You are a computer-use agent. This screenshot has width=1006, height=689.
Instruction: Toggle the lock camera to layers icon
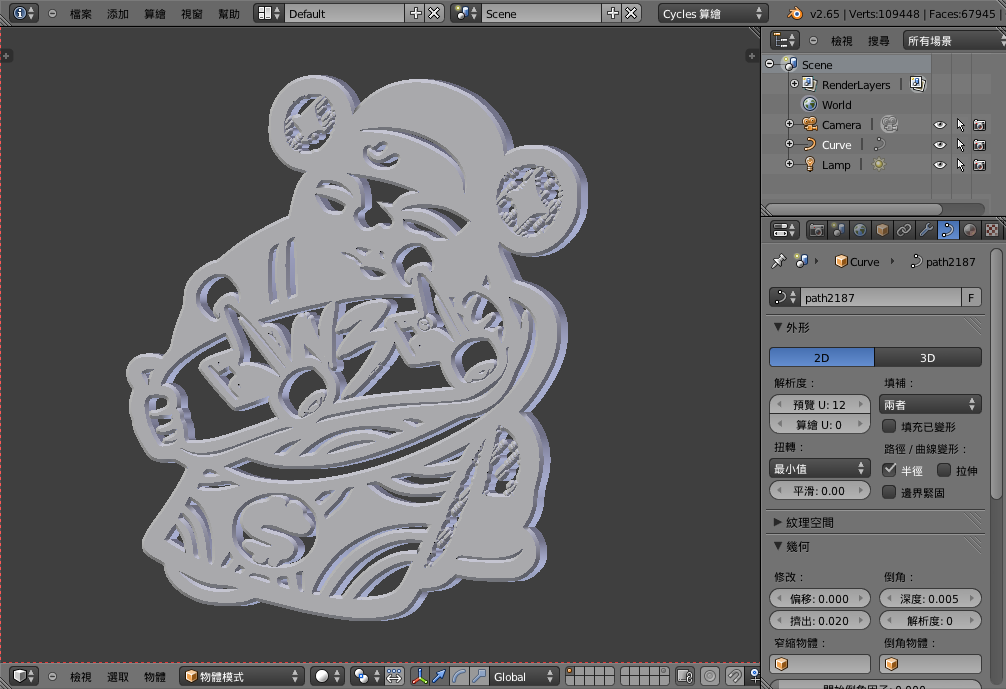(x=685, y=676)
